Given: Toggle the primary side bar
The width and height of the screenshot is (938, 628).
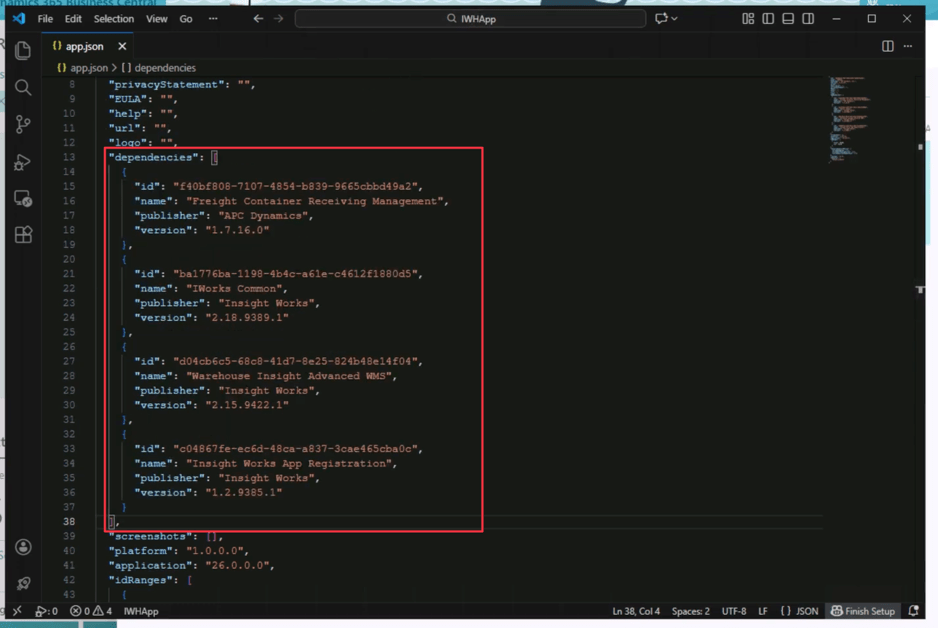Looking at the screenshot, I should pyautogui.click(x=768, y=19).
